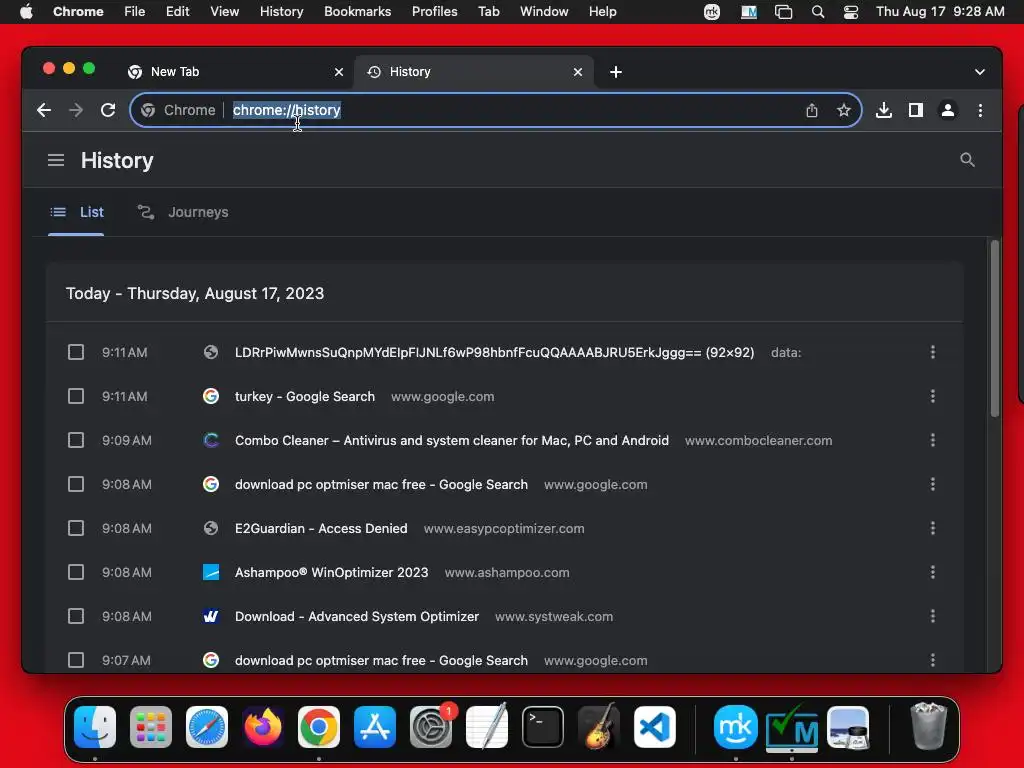Image resolution: width=1024 pixels, height=768 pixels.
Task: Open Control Center in menu bar
Action: tap(851, 12)
